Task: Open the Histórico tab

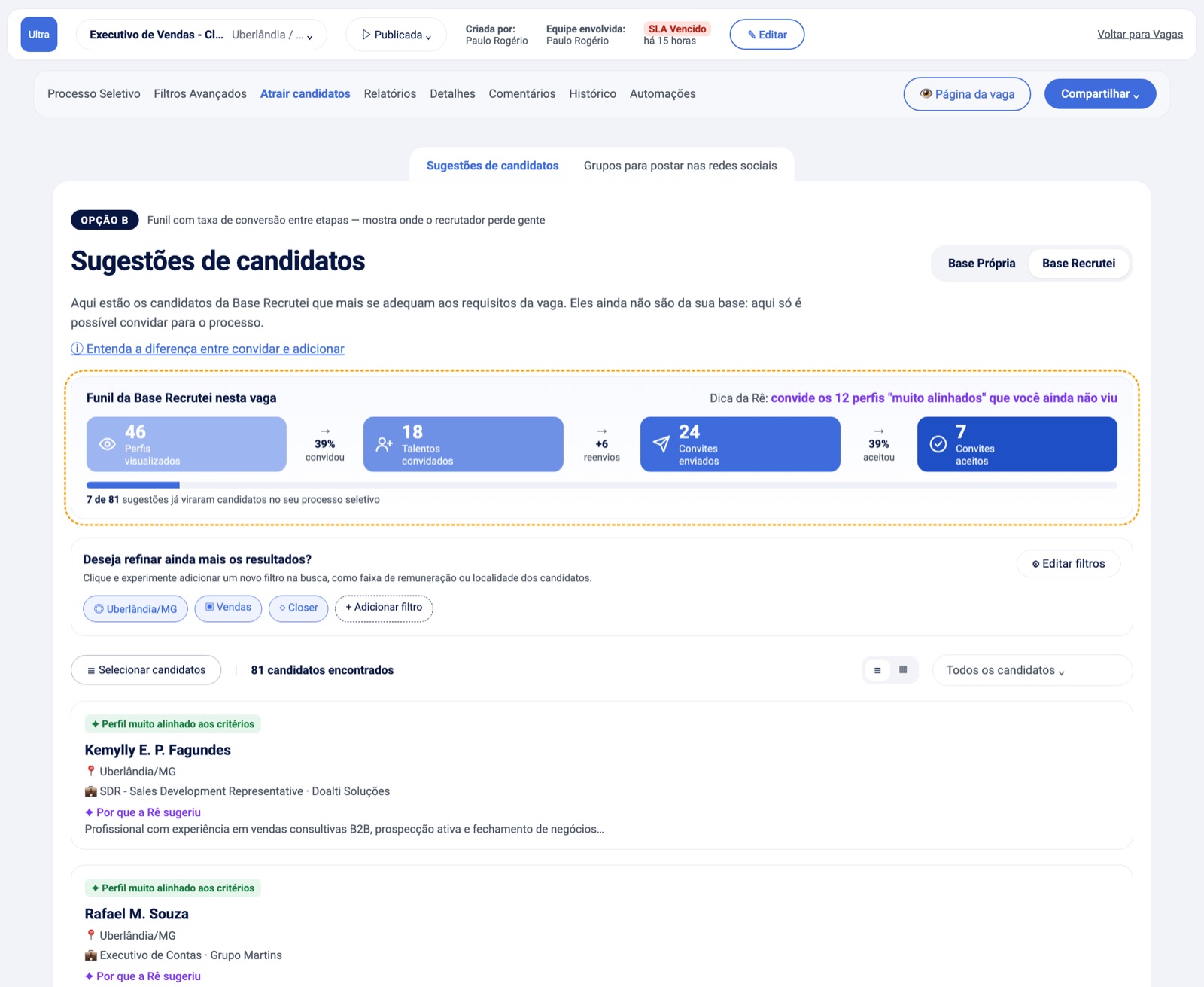Action: [592, 94]
